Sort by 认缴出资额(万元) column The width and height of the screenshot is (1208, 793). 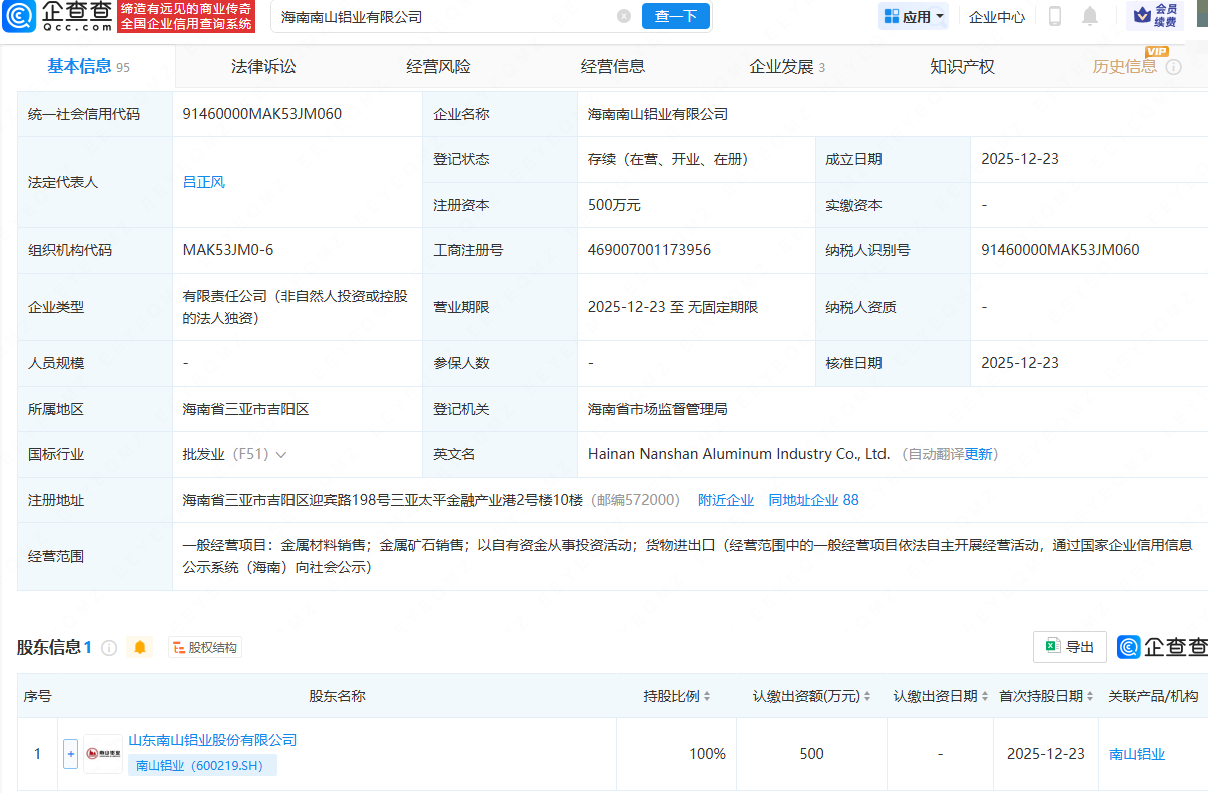coord(811,696)
